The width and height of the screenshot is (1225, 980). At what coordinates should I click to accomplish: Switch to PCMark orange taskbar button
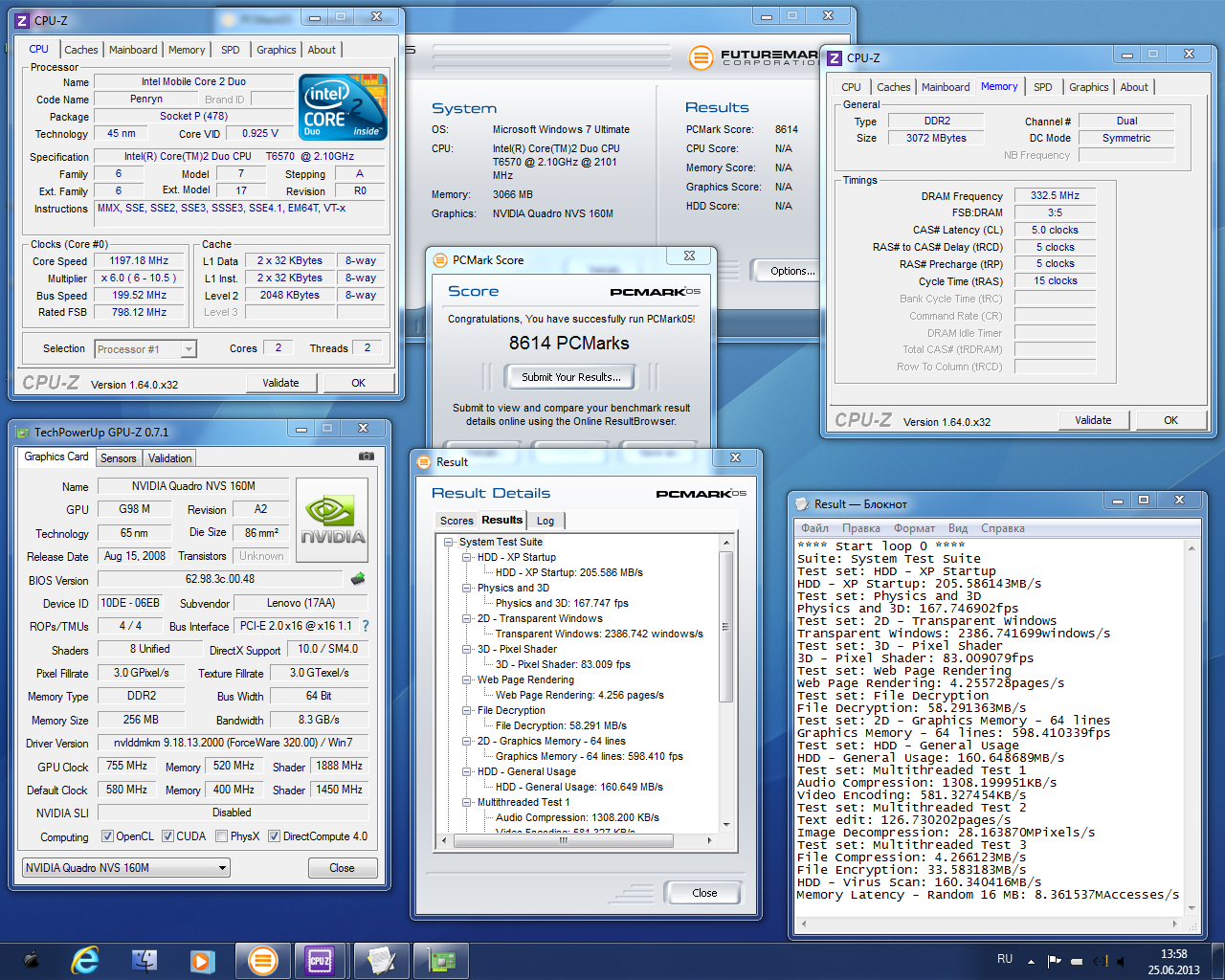coord(263,960)
